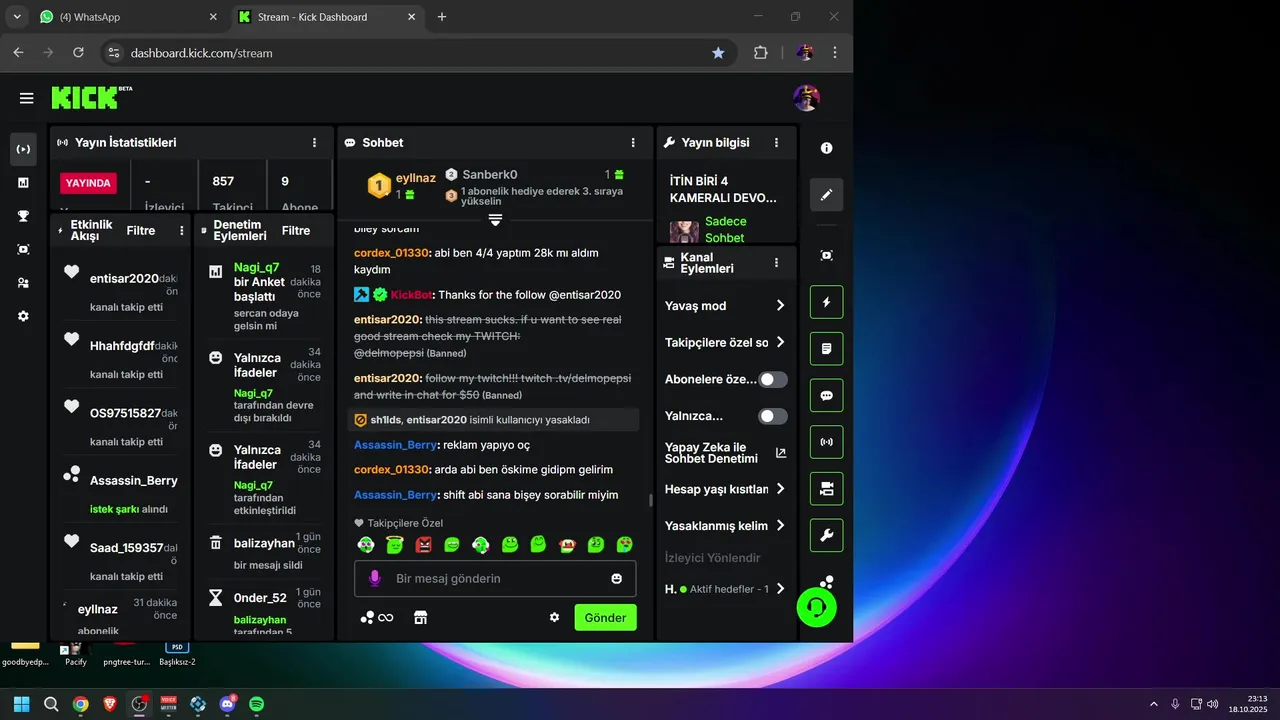
Task: Click the chat bubble widget icon
Action: point(827,395)
